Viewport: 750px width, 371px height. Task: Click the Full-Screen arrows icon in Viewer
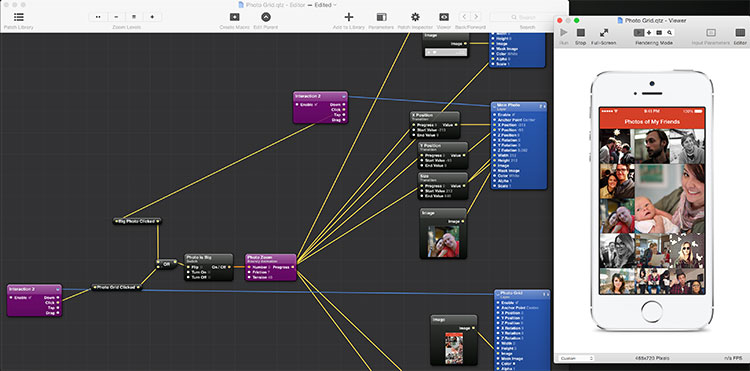604,33
